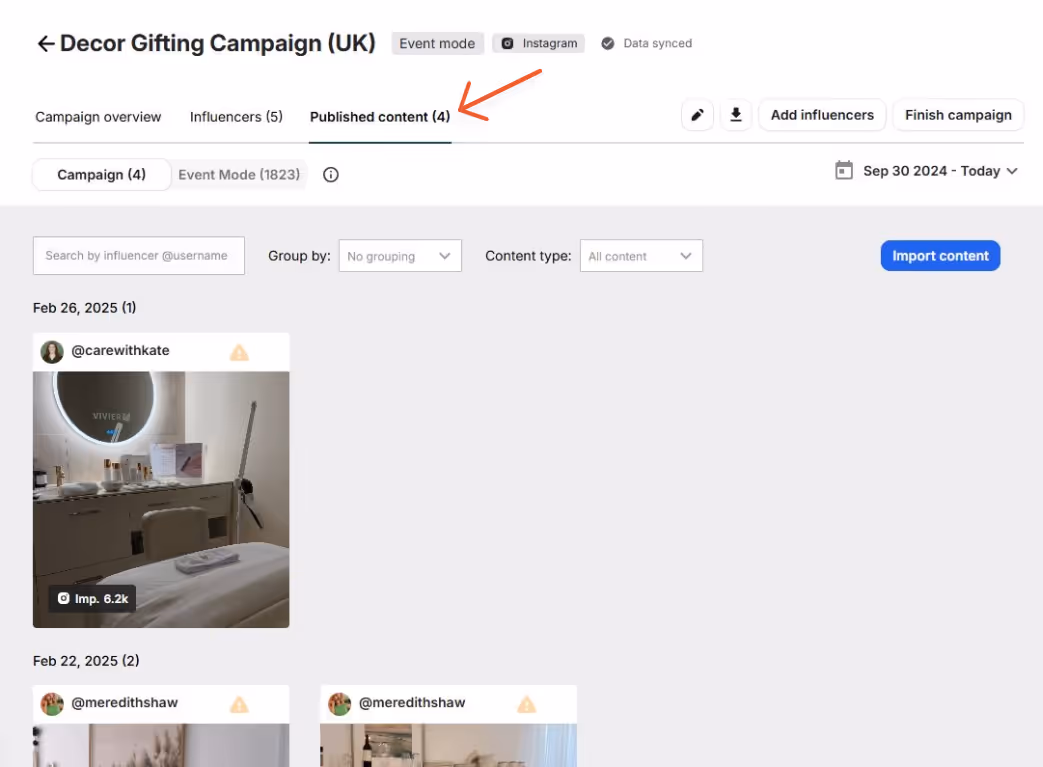1043x767 pixels.
Task: Open the Group by dropdown
Action: pos(400,256)
